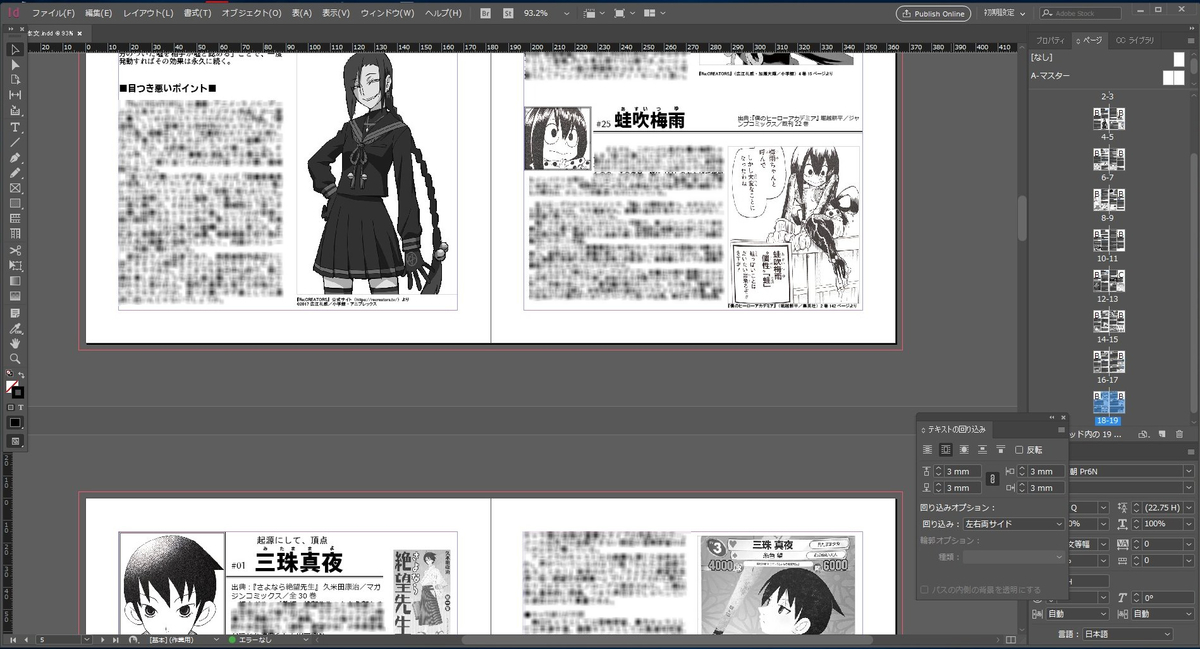Toggle formatting affects container button

click(10, 407)
